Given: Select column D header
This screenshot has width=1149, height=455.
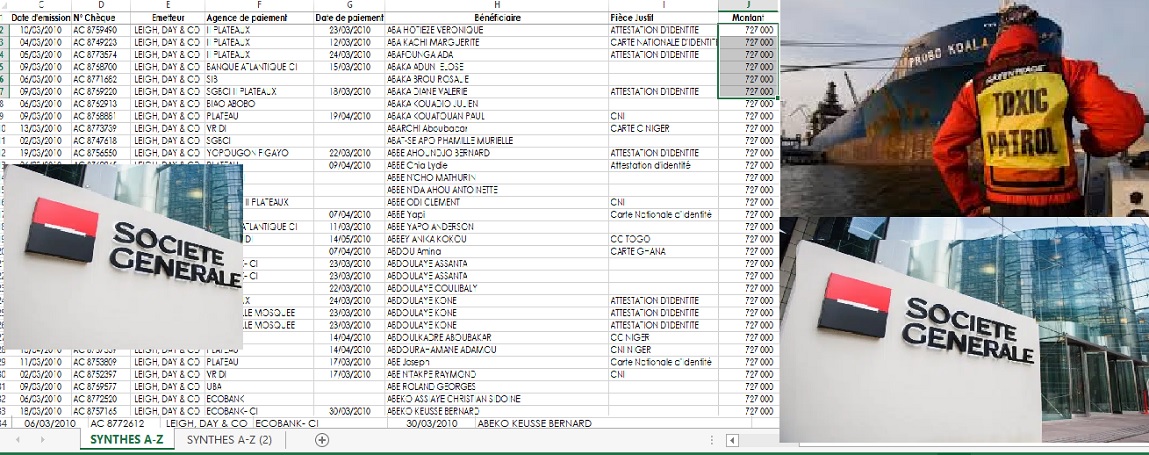Looking at the screenshot, I should click(101, 5).
